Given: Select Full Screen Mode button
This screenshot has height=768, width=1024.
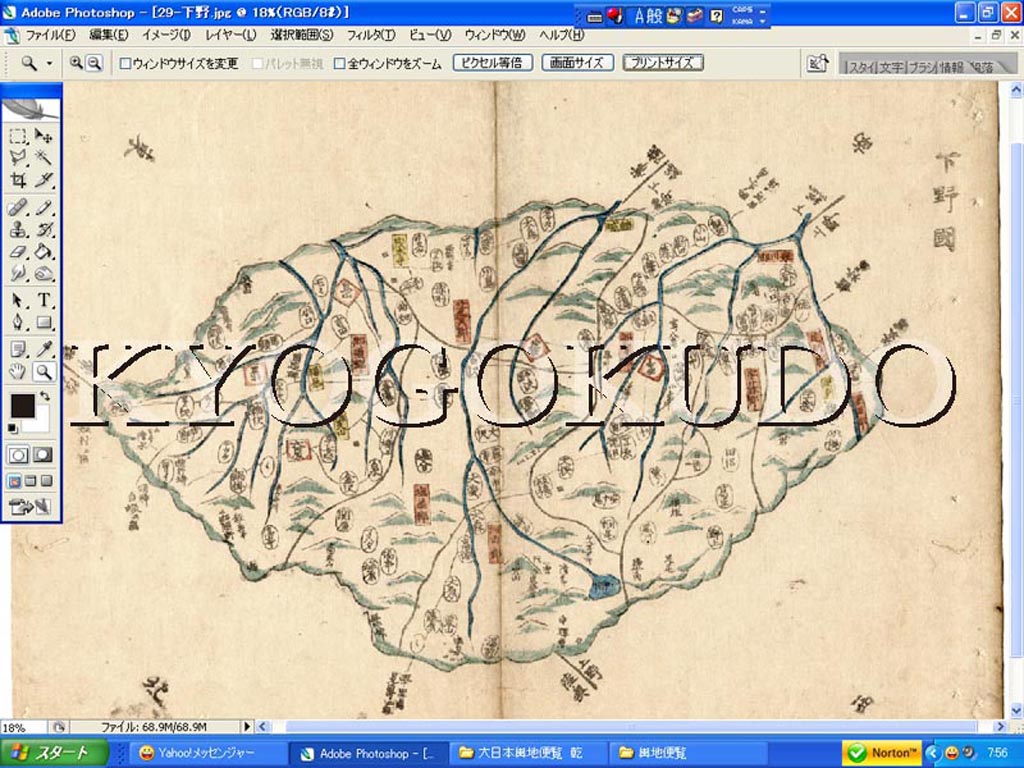Looking at the screenshot, I should (x=46, y=481).
